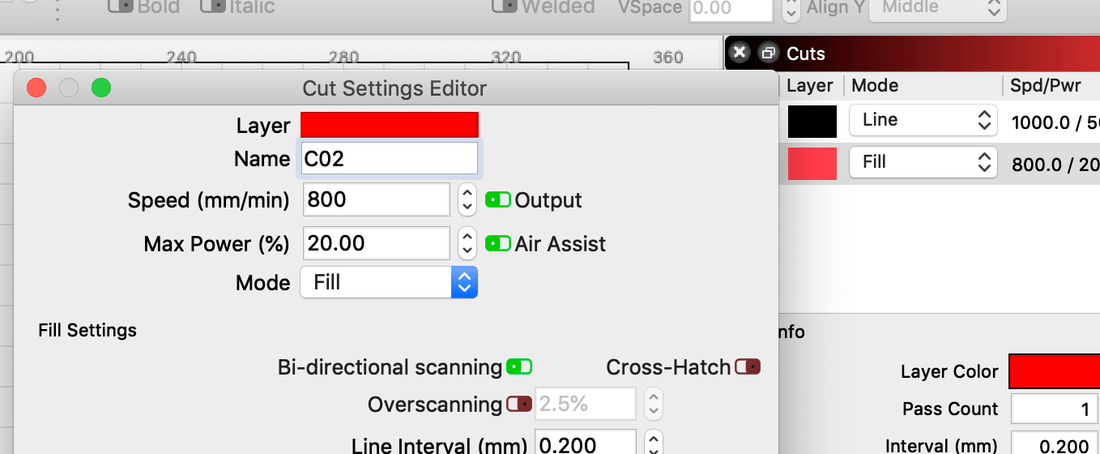The height and width of the screenshot is (454, 1100).
Task: Click the red Layer color bar
Action: pos(389,125)
